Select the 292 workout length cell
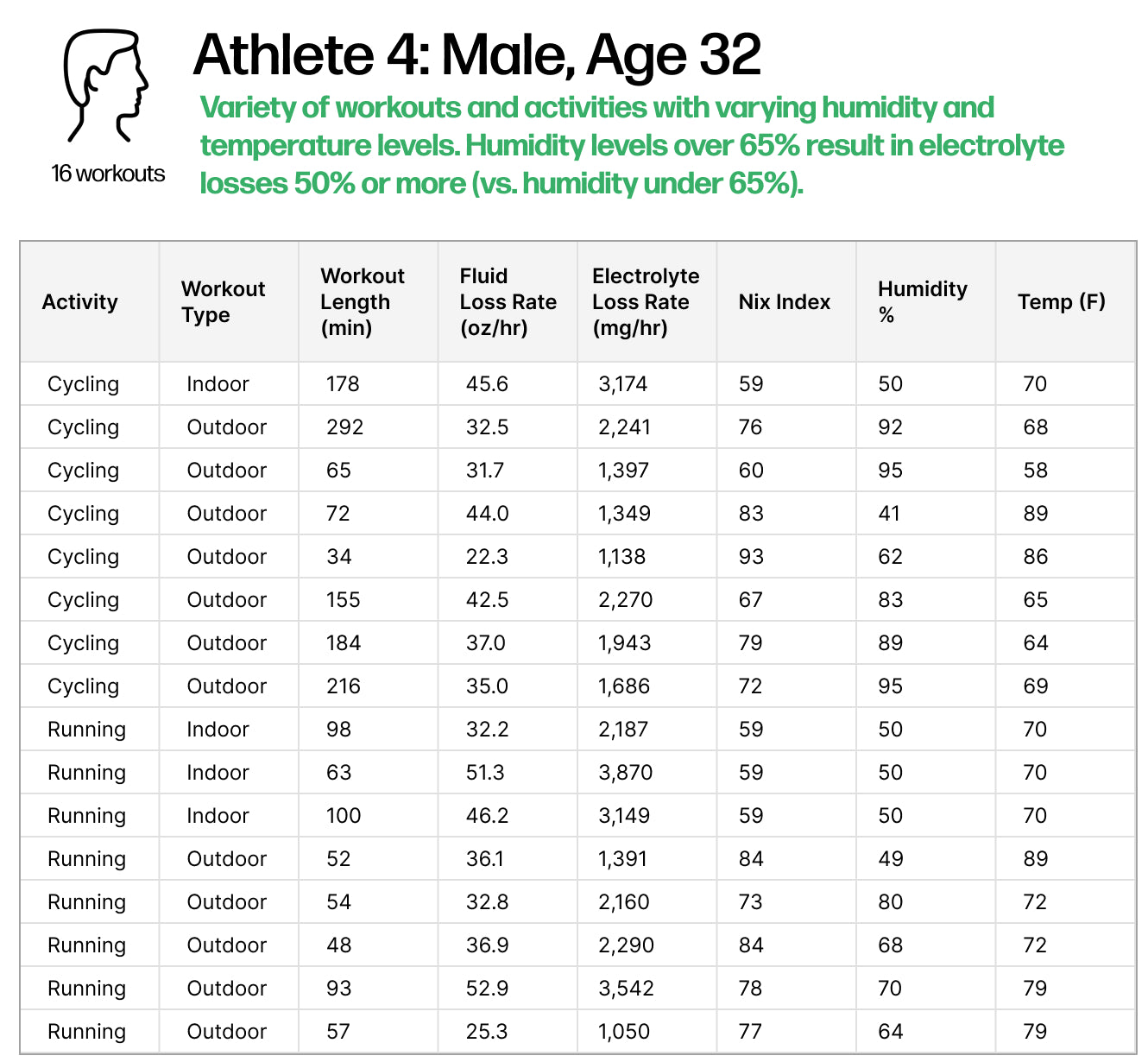Image resolution: width=1148 pixels, height=1062 pixels. [344, 427]
